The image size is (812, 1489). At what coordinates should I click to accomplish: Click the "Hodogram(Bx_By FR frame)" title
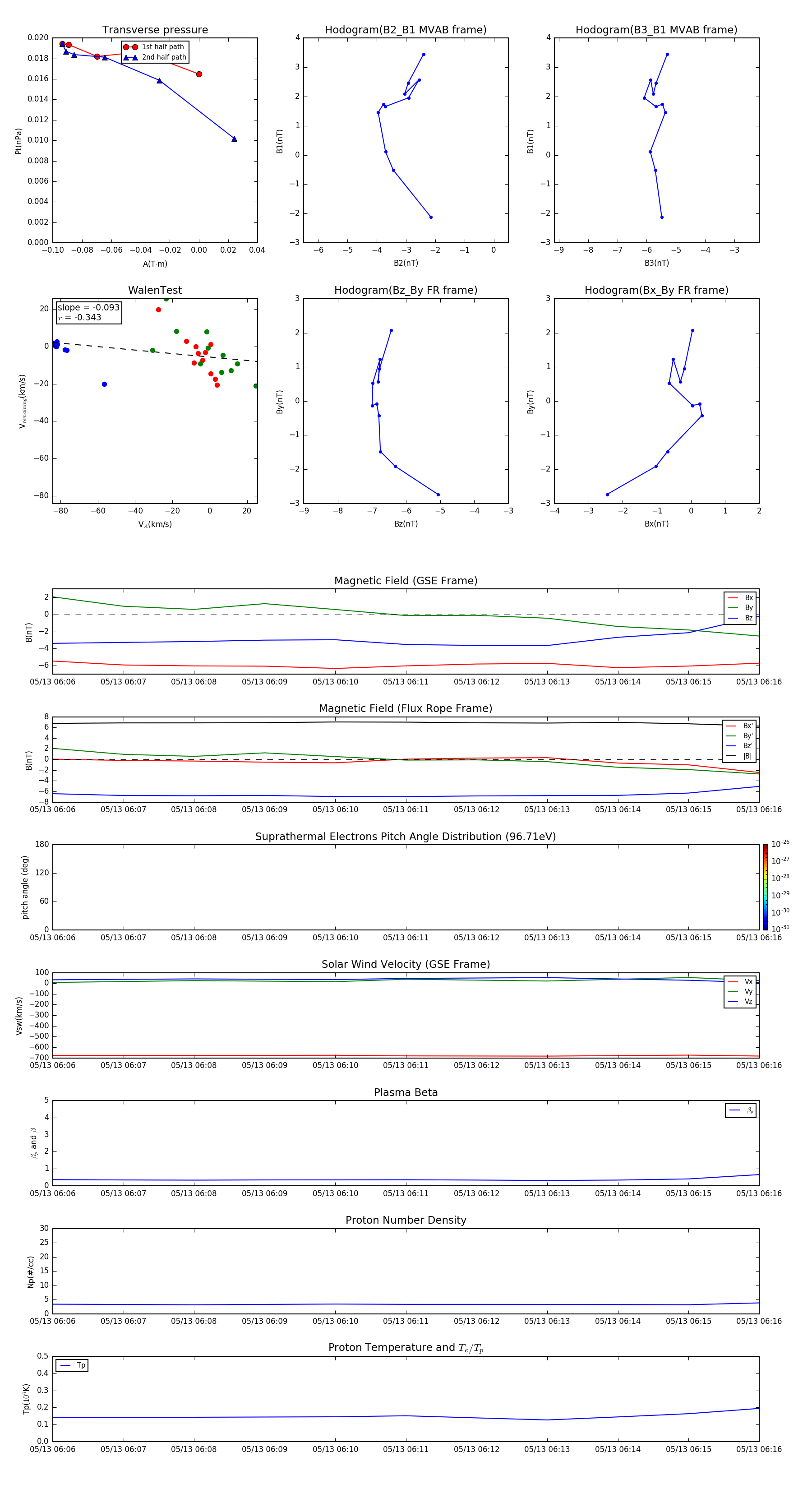tap(656, 290)
